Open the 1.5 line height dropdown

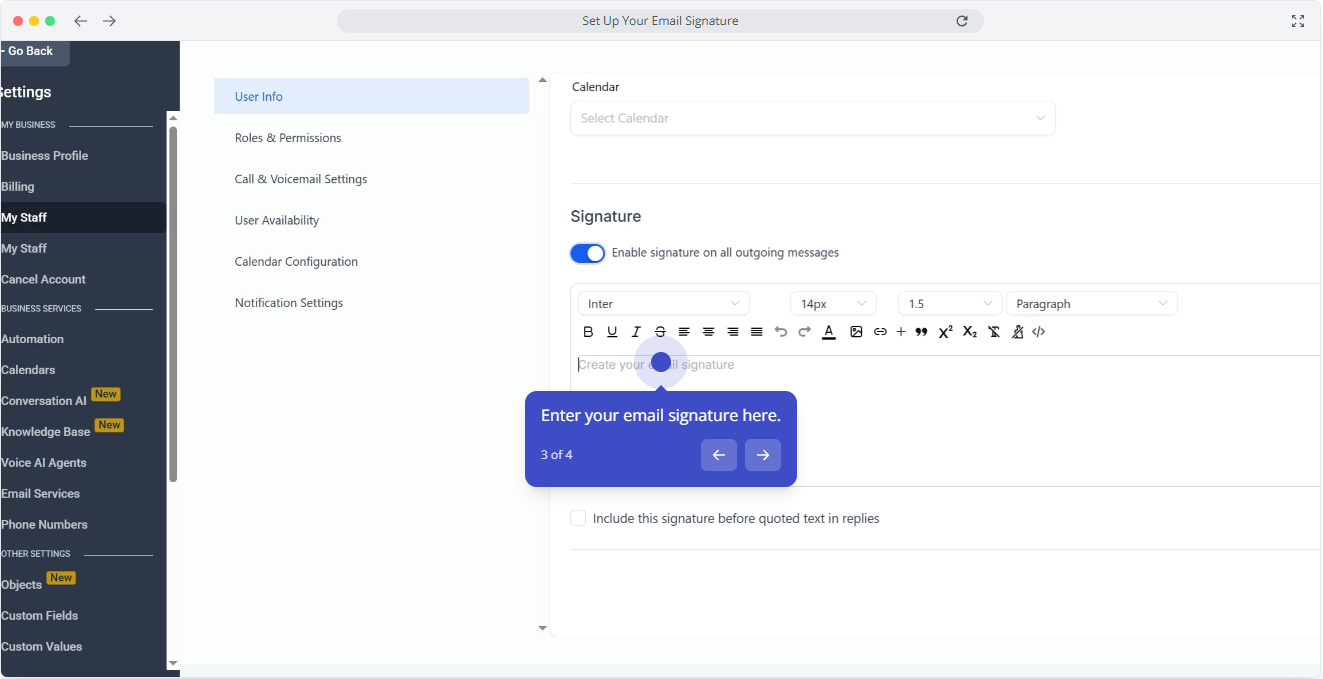click(x=950, y=304)
